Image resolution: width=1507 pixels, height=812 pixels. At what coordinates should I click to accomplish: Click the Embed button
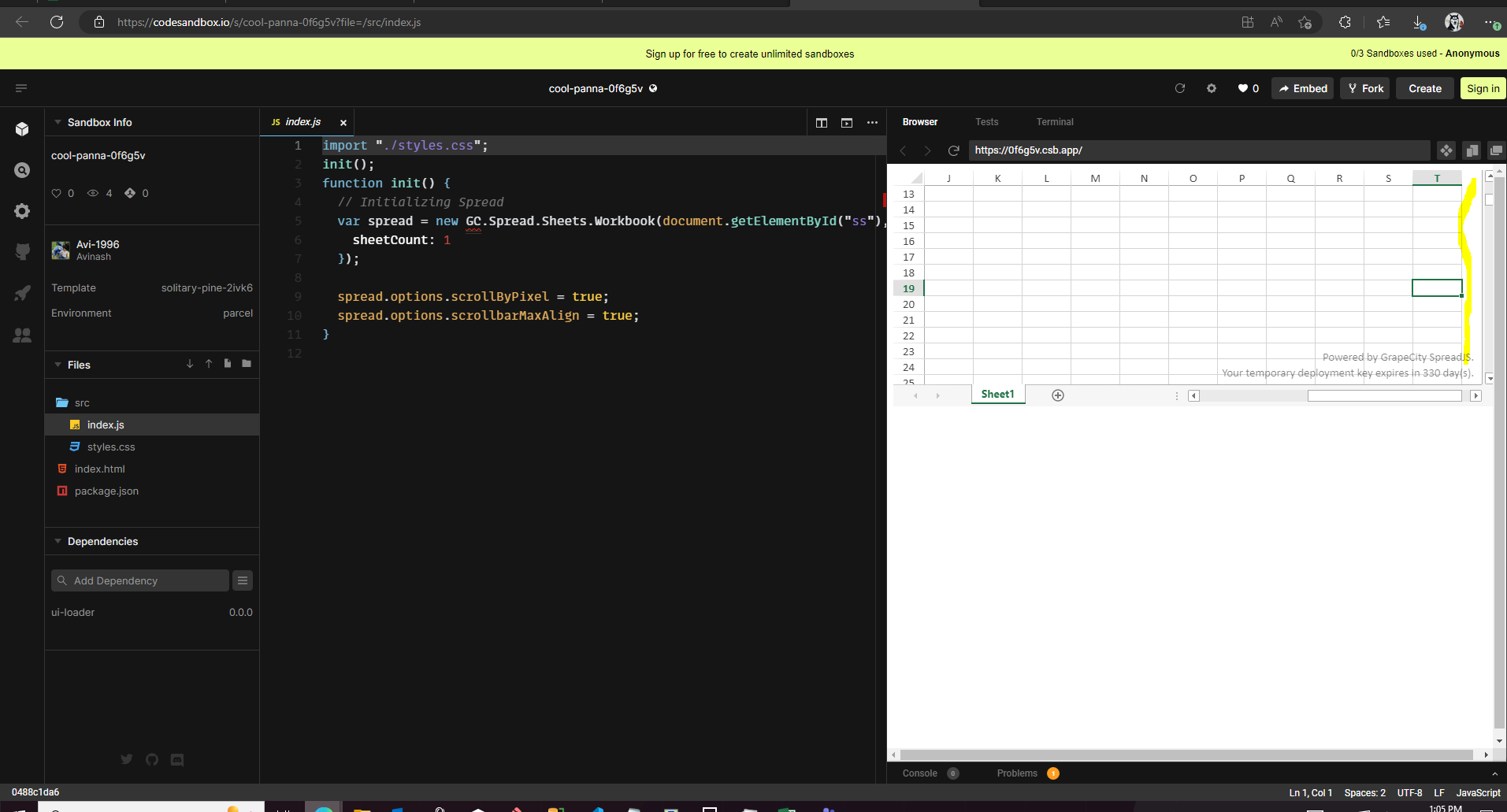[x=1303, y=88]
